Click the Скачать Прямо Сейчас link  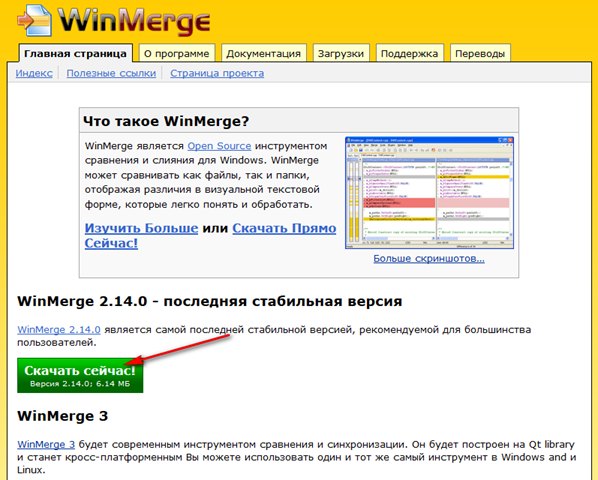coord(284,228)
